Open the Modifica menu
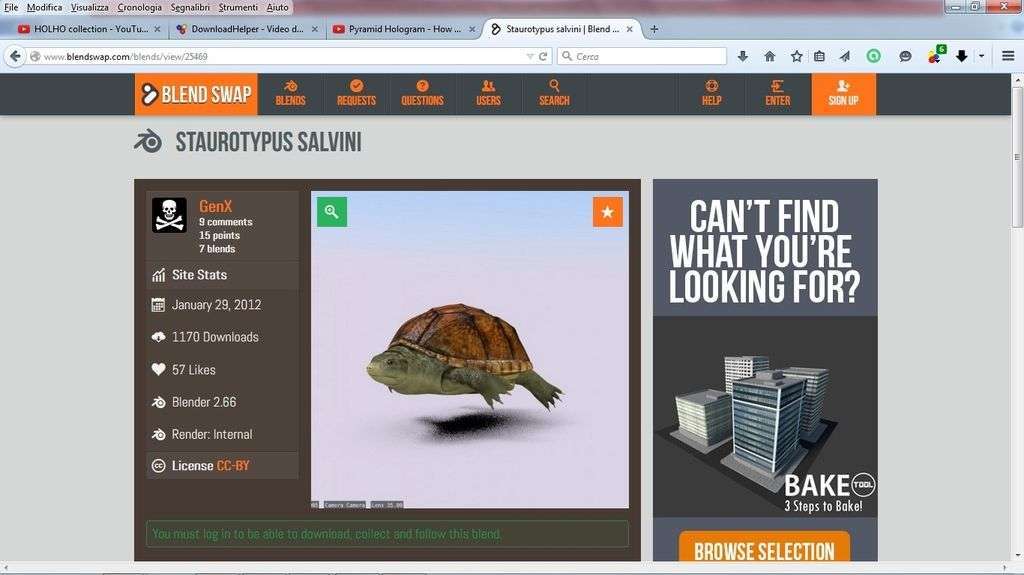The height and width of the screenshot is (575, 1024). 44,7
